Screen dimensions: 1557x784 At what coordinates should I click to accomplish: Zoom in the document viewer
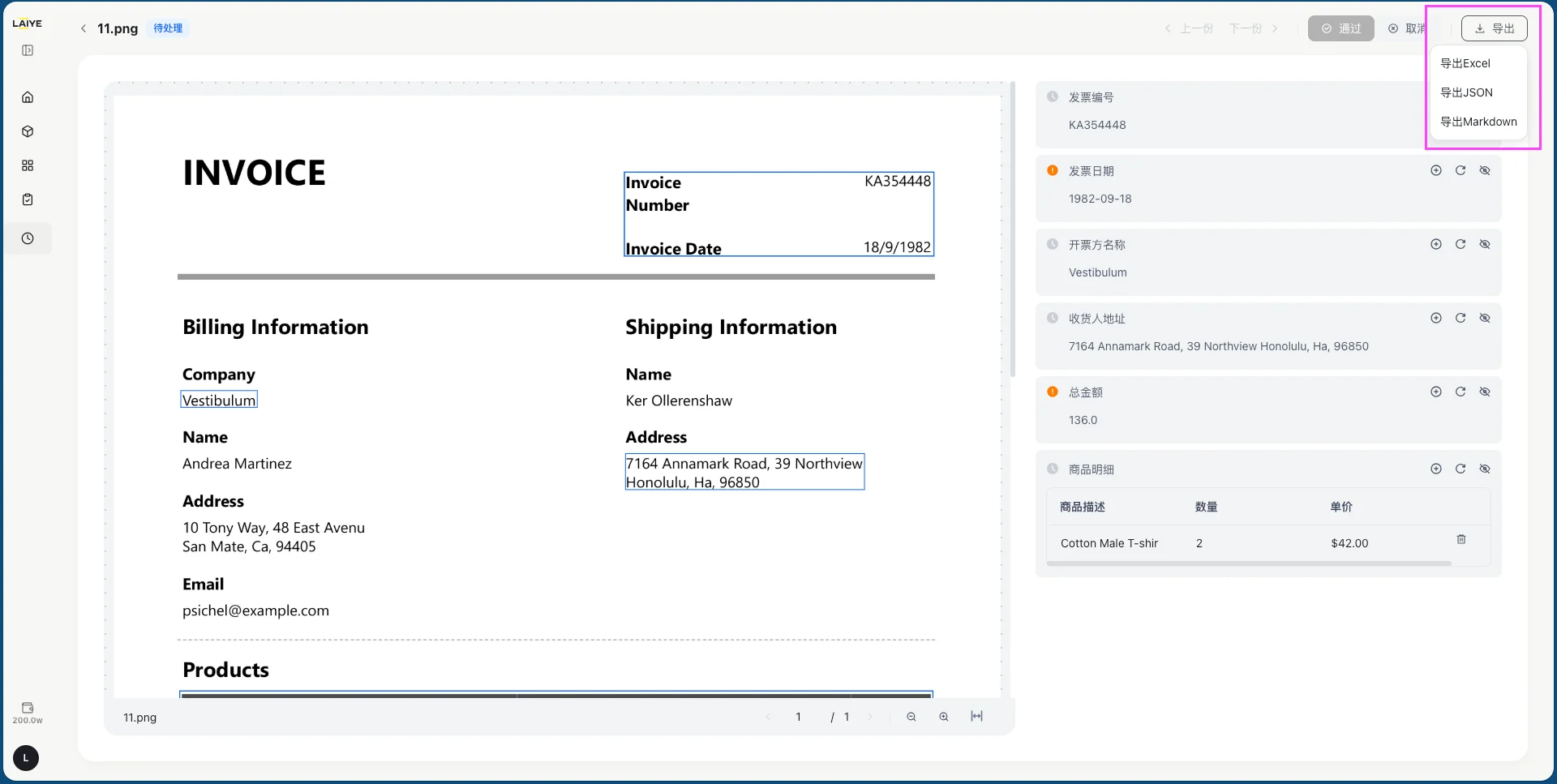coord(944,717)
